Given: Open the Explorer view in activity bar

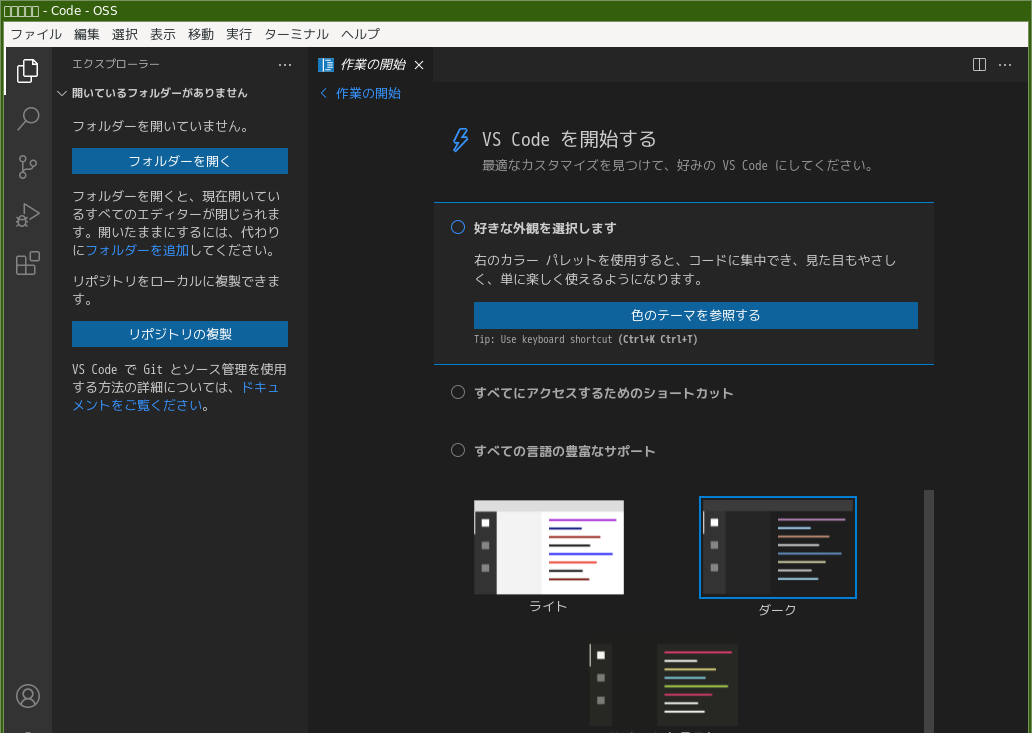Looking at the screenshot, I should 28,70.
